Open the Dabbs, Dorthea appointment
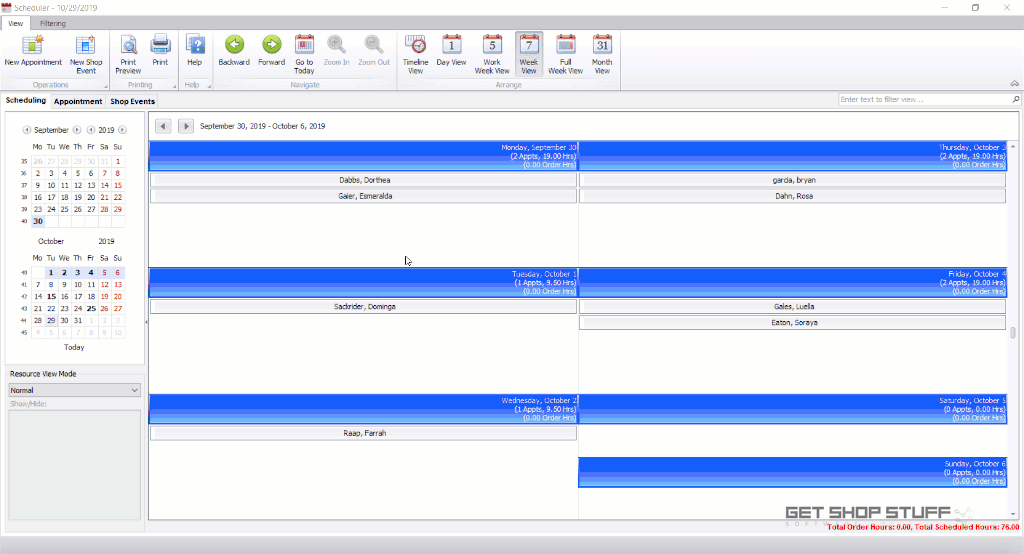Viewport: 1024px width, 554px height. click(x=363, y=180)
